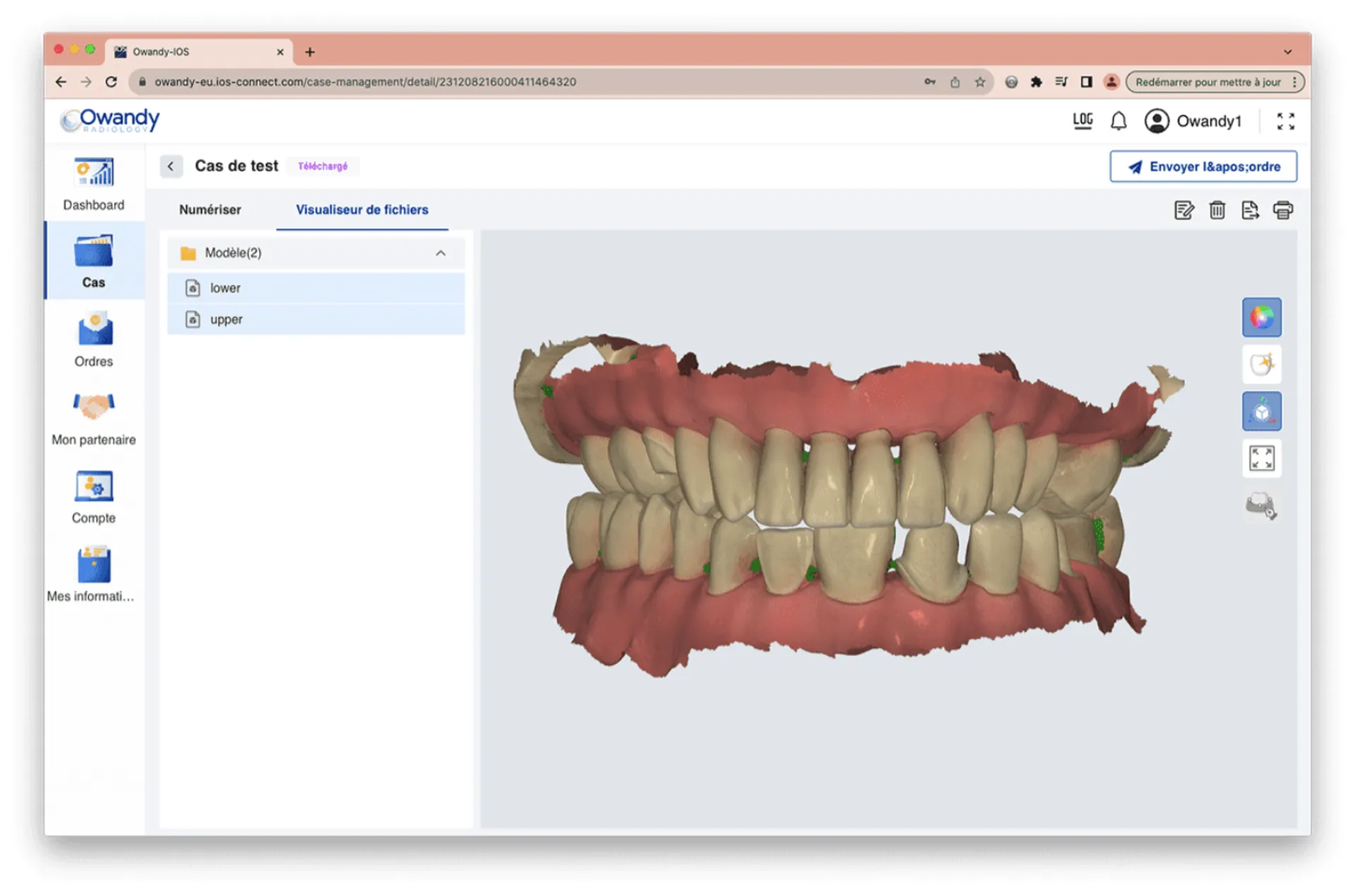Viewport: 1359px width, 896px height.
Task: Open the Visualiseur de fichiers tab
Action: 362,209
